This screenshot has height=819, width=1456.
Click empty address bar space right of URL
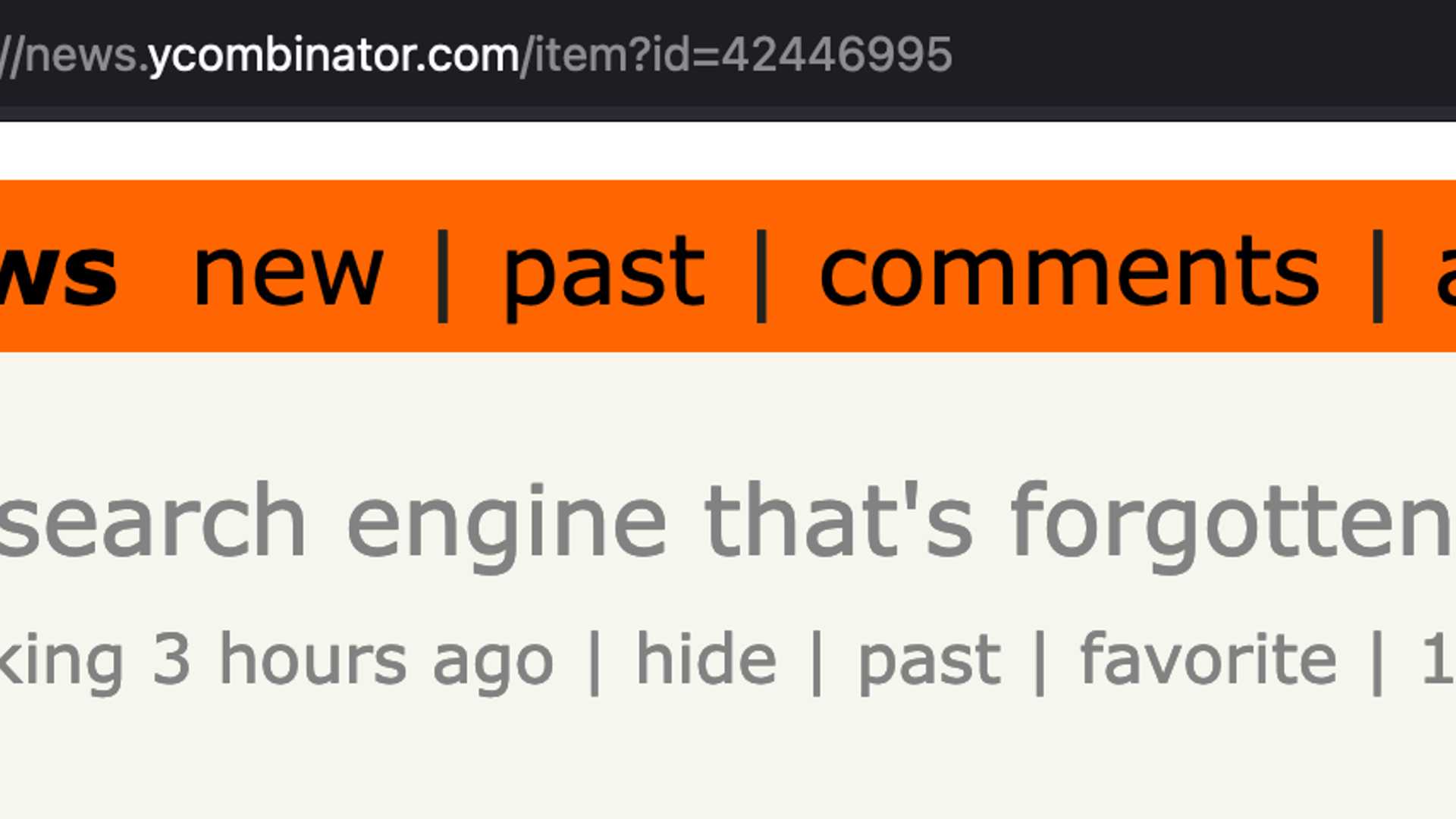tap(1213, 55)
